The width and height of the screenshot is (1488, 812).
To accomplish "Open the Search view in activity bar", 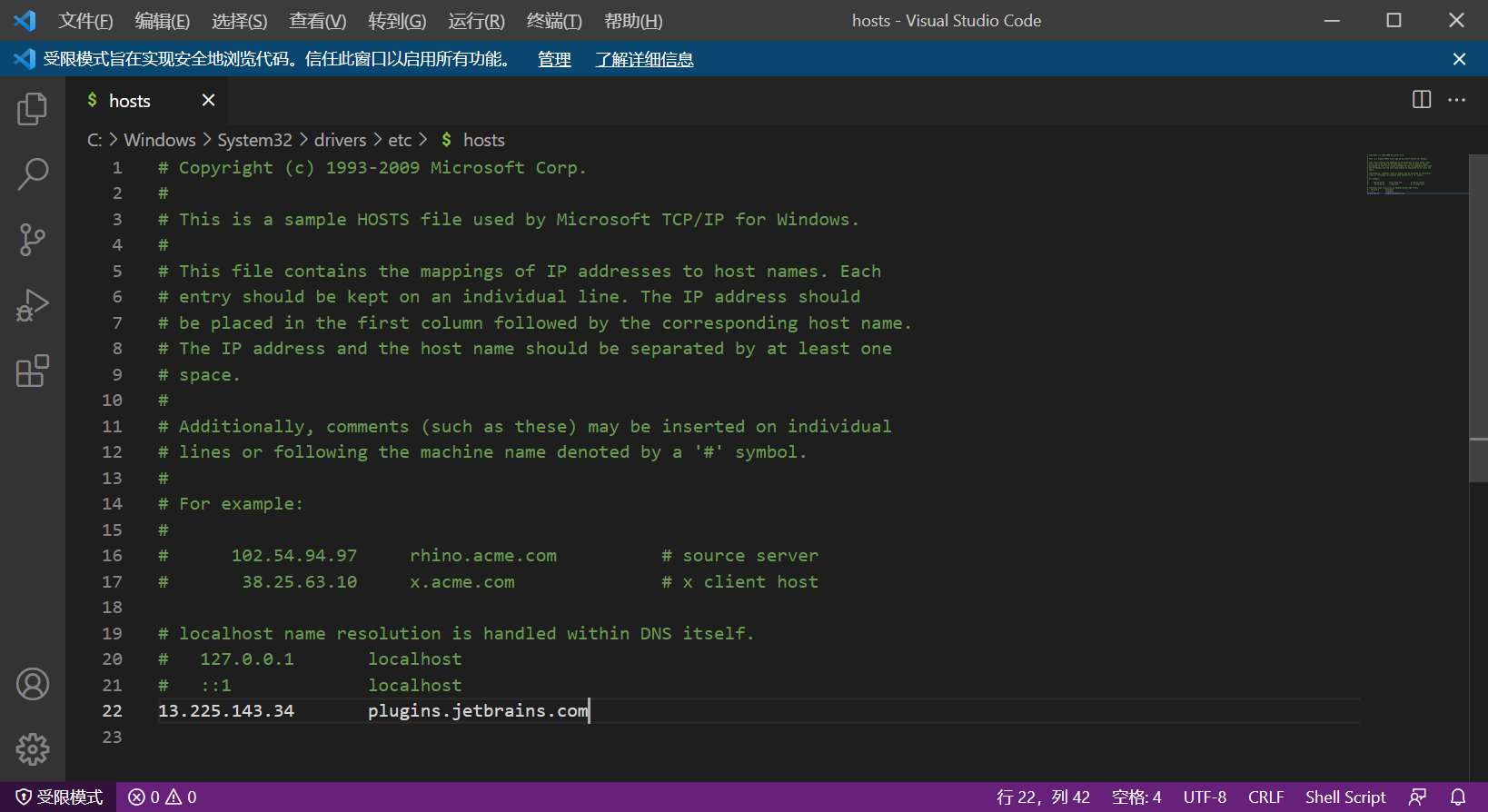I will [x=32, y=173].
